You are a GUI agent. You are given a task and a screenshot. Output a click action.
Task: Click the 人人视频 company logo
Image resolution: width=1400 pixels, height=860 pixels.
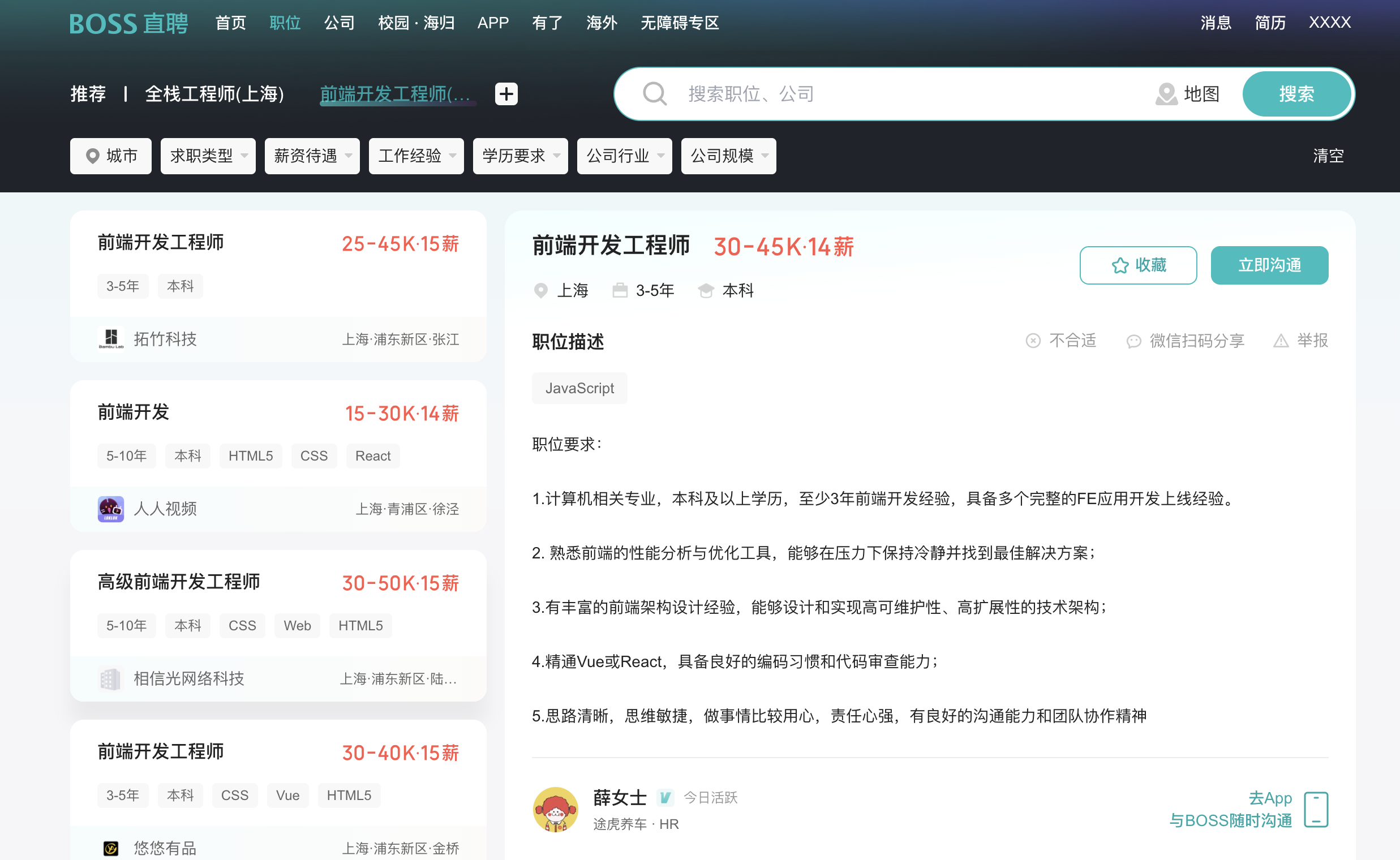[x=111, y=509]
